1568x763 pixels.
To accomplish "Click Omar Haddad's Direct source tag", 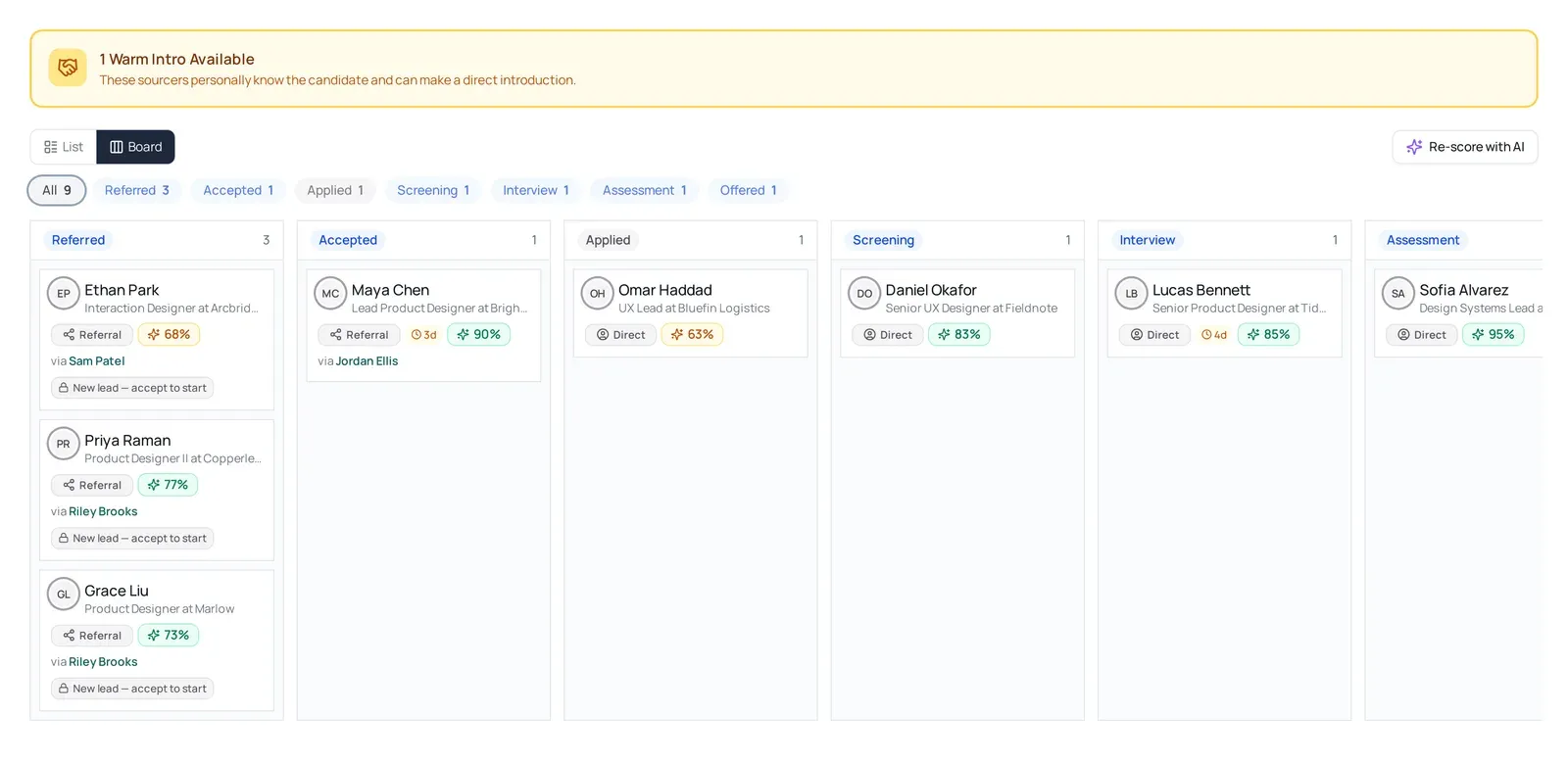I will 620,335.
